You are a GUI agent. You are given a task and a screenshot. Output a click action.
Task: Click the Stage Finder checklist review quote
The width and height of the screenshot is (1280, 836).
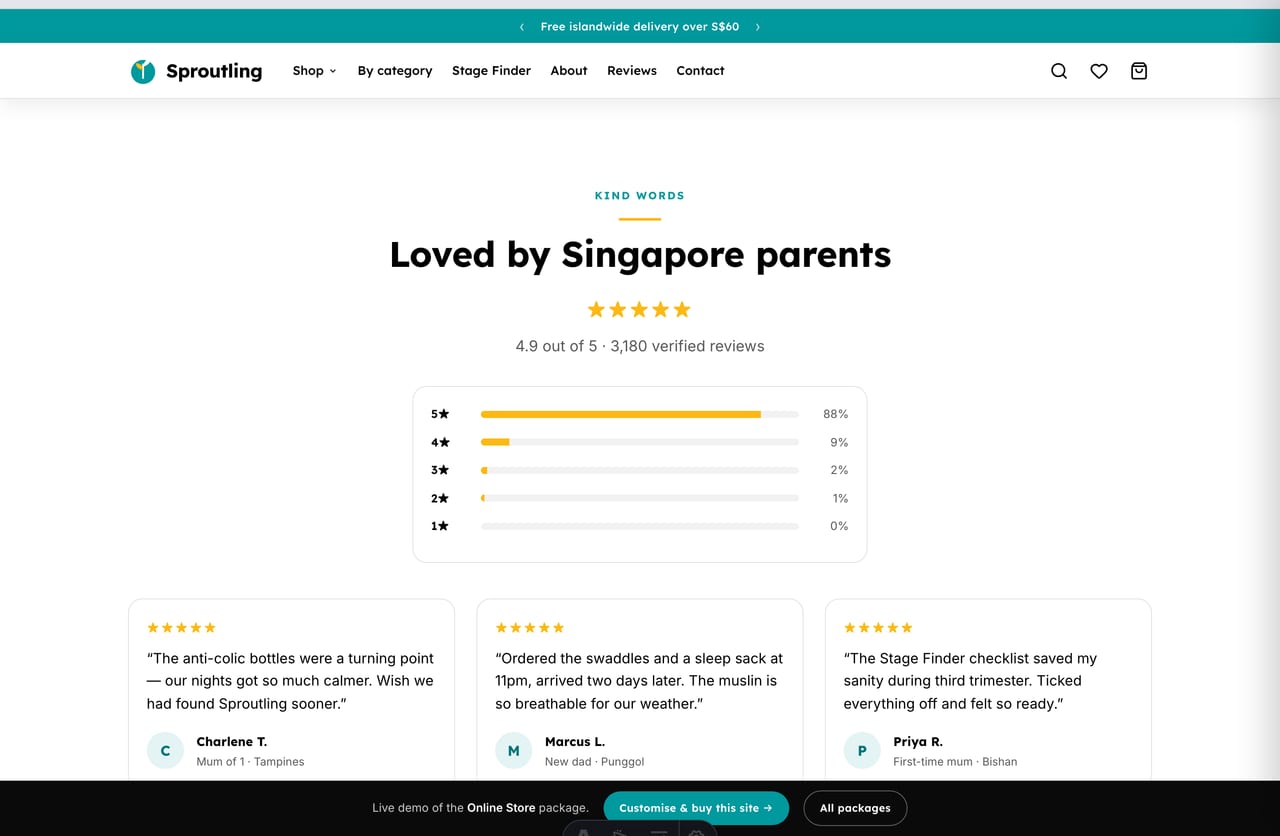[x=970, y=681]
